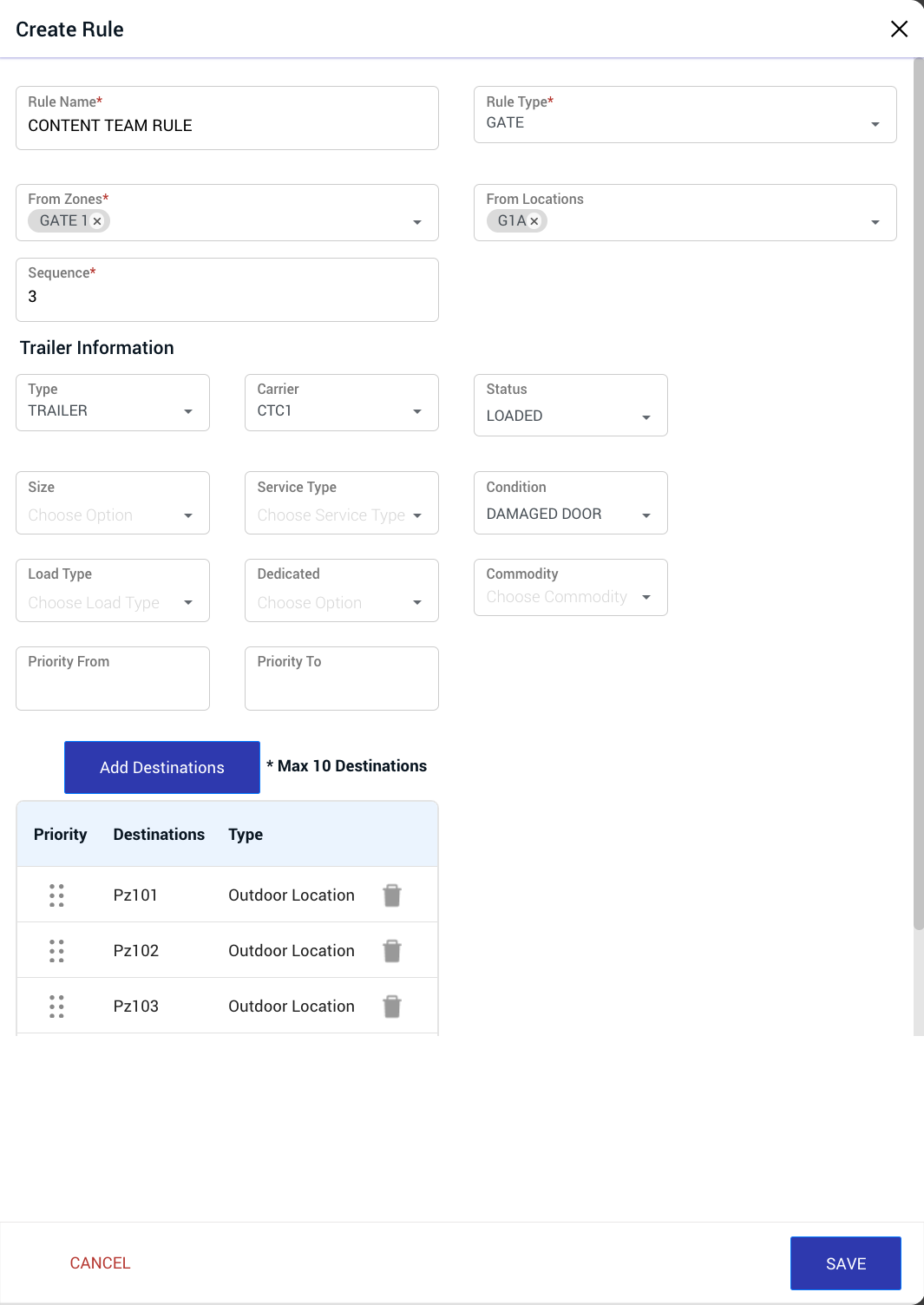Select the Pz102 destination text
Viewport: 924px width, 1305px height.
point(136,950)
